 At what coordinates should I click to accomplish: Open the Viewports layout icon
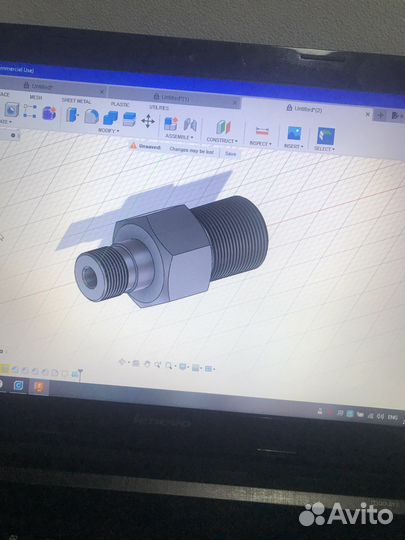coord(208,369)
